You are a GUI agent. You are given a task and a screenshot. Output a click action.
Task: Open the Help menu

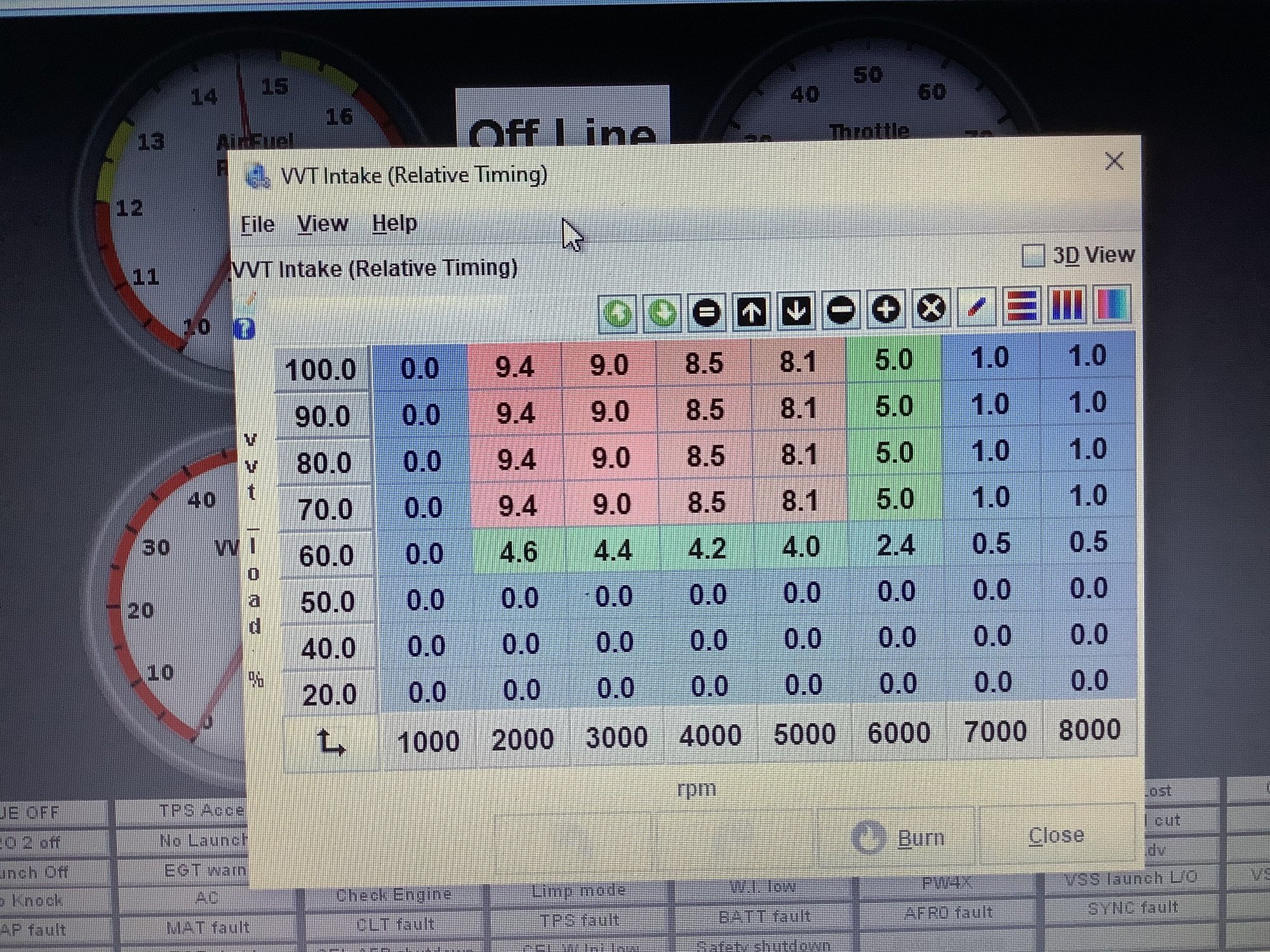[394, 223]
